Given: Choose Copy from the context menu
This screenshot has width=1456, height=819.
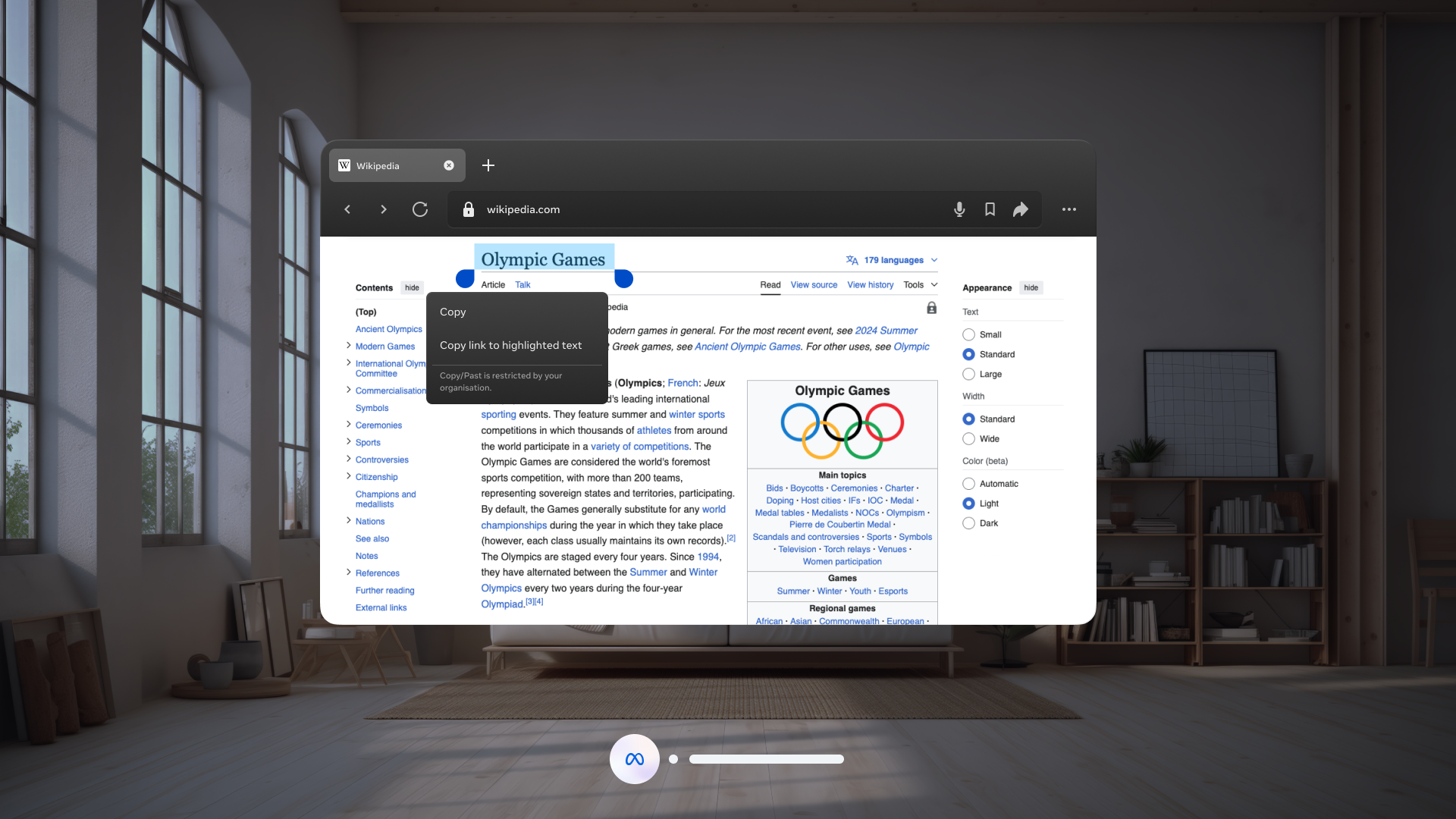Looking at the screenshot, I should [x=453, y=312].
